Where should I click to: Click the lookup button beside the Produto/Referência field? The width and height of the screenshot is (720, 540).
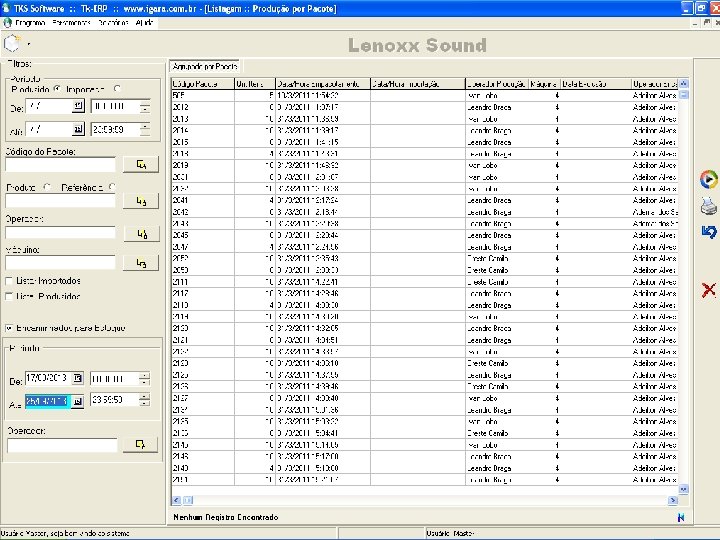coord(141,201)
